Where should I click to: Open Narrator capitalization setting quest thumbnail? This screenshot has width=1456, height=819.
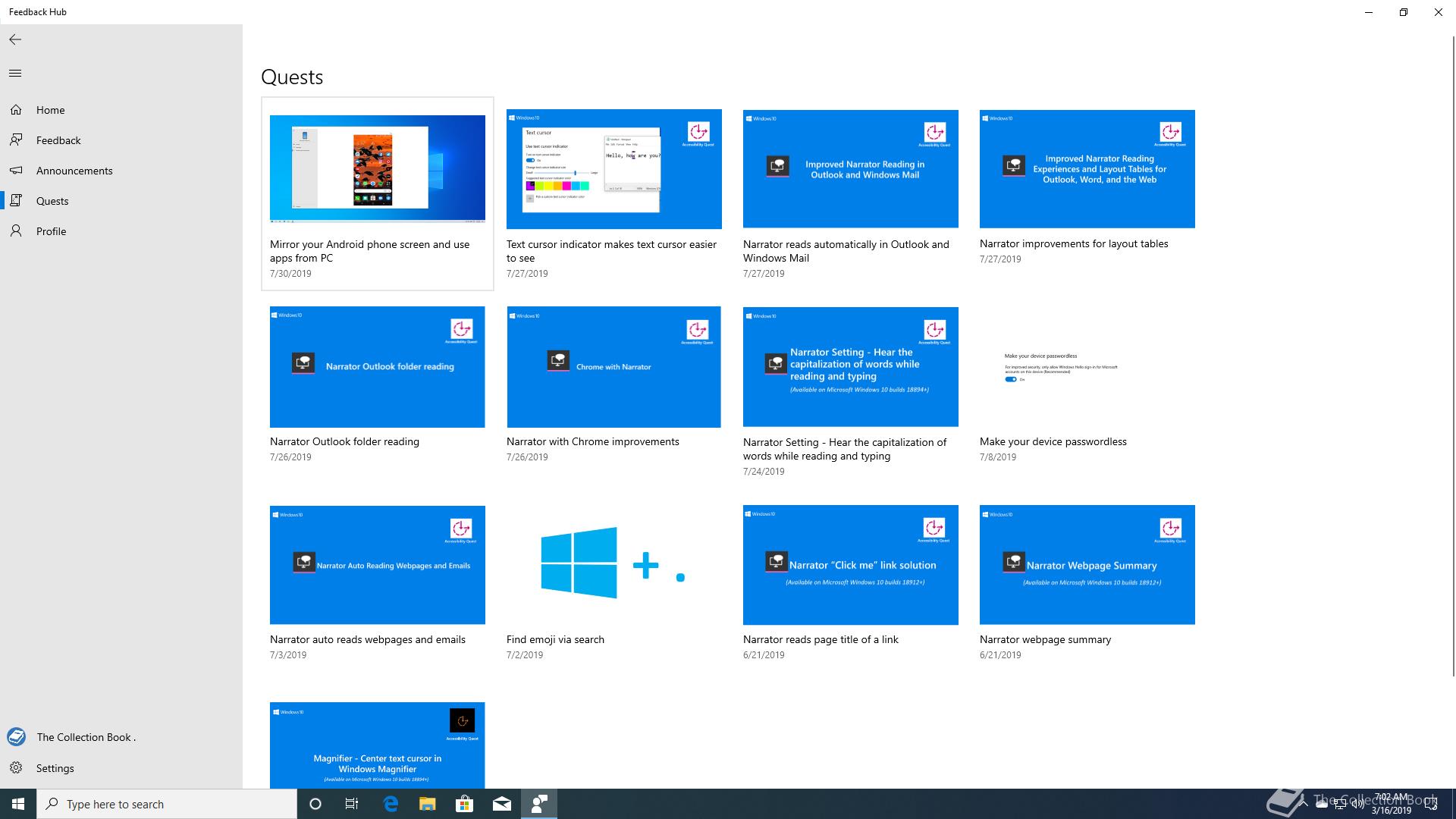[x=851, y=367]
